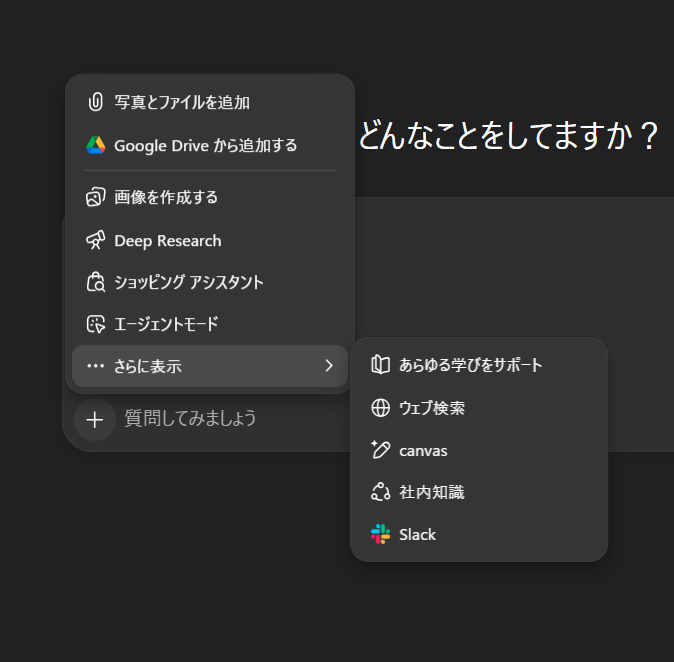The height and width of the screenshot is (662, 674).
Task: Choose あらゆる学びをサポート from the submenu
Action: (x=470, y=365)
